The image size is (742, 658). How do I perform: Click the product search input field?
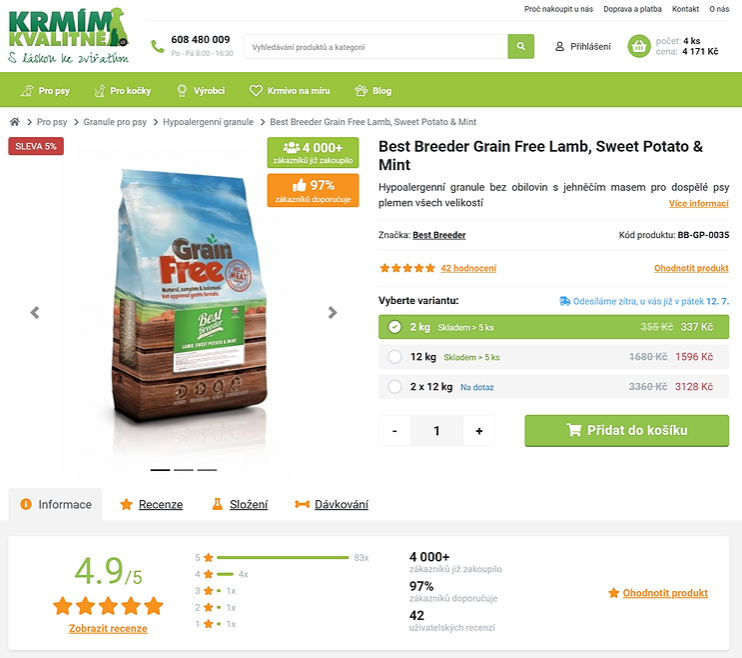376,46
